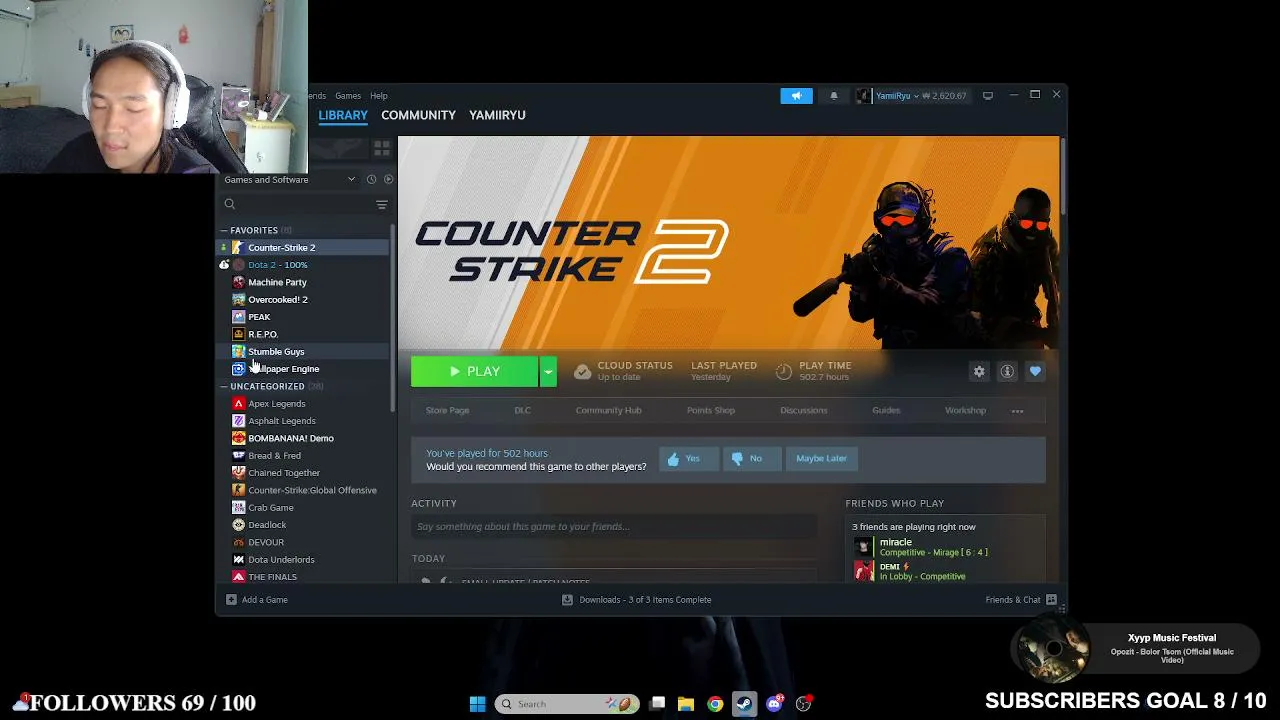Toggle the Counter-Strike 2 favorite heart
1280x720 pixels.
1035,371
